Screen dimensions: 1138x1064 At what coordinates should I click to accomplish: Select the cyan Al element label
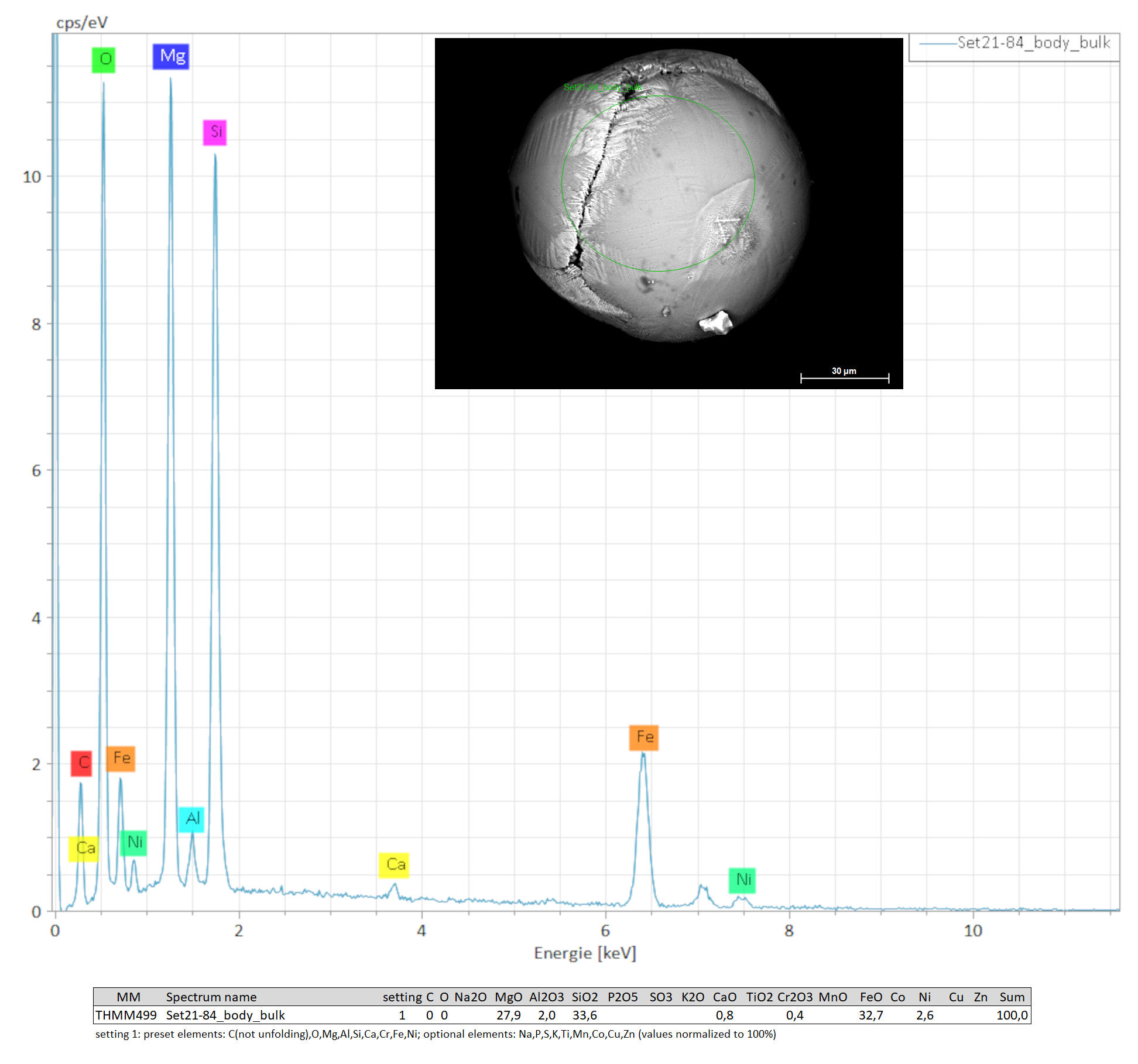pos(191,819)
